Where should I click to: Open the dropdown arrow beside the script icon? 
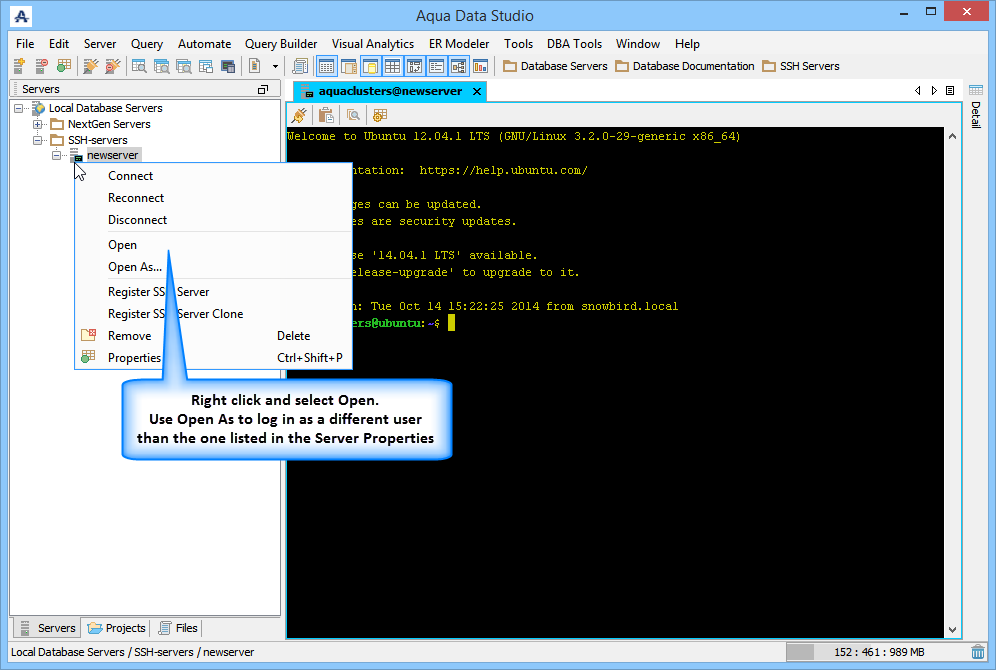click(x=275, y=66)
